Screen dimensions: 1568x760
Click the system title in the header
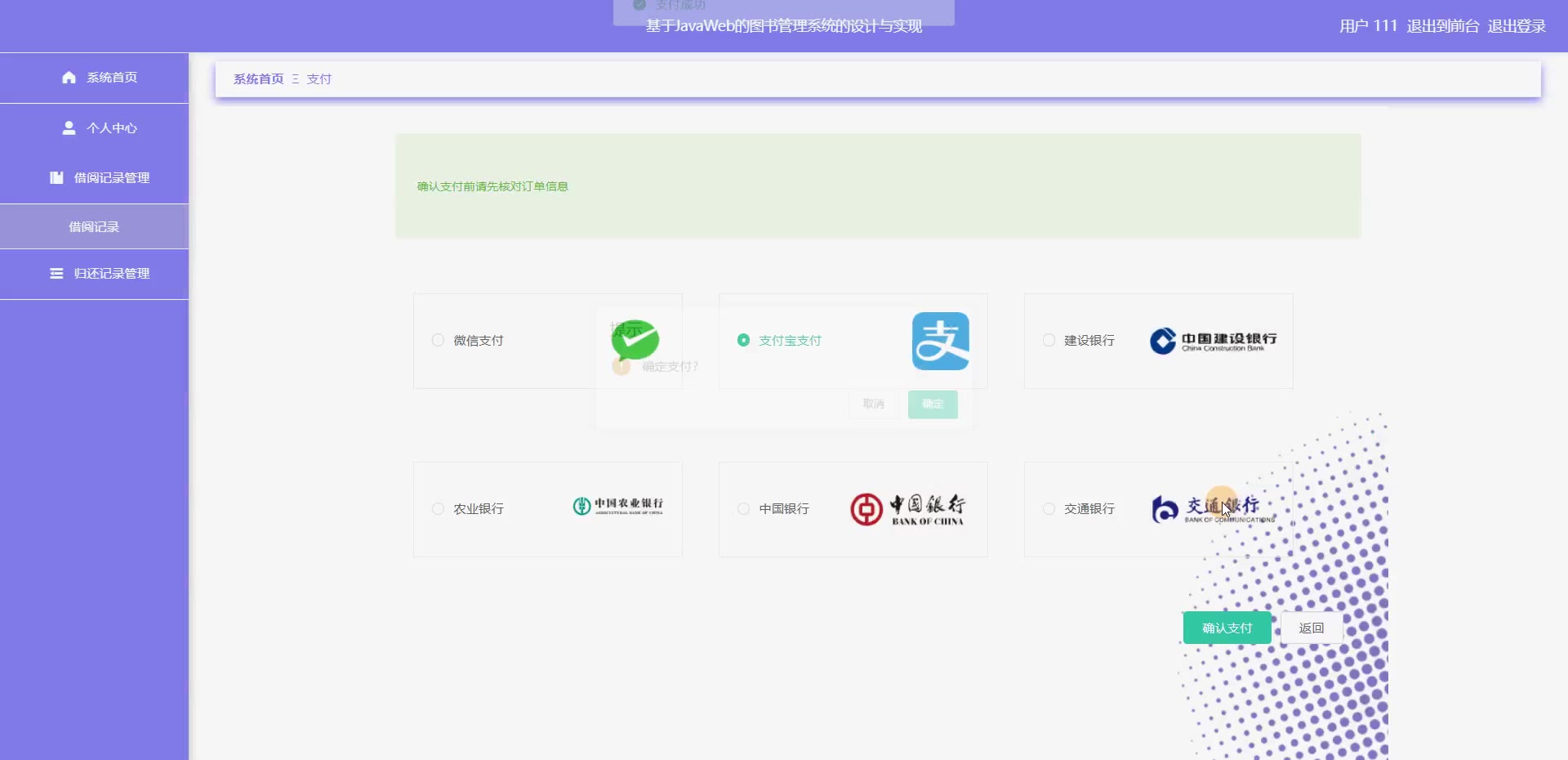tap(784, 26)
